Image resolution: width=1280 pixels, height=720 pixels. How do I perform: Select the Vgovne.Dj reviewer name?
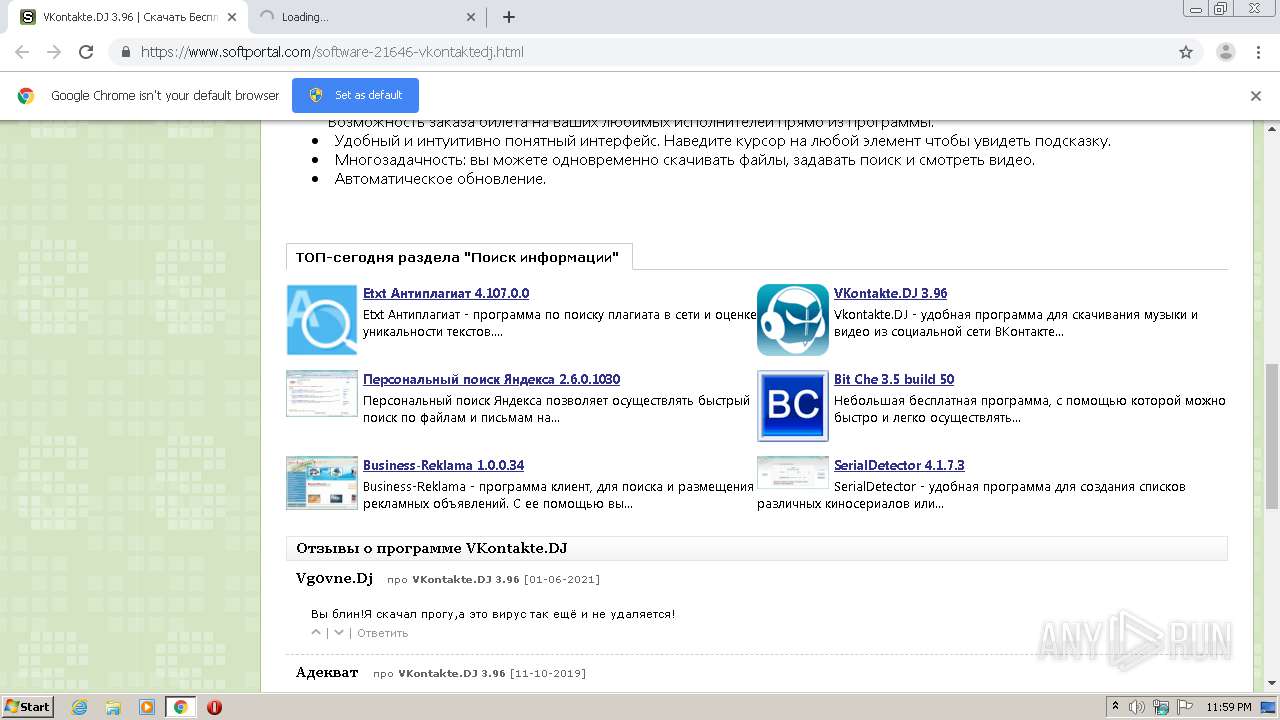[x=334, y=578]
